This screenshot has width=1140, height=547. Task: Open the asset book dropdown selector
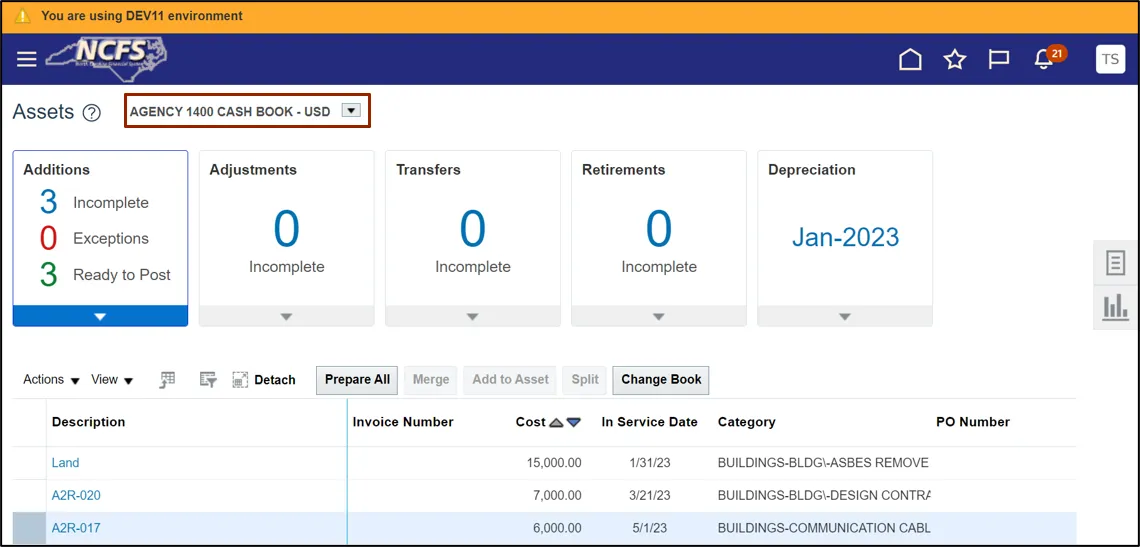pos(351,111)
